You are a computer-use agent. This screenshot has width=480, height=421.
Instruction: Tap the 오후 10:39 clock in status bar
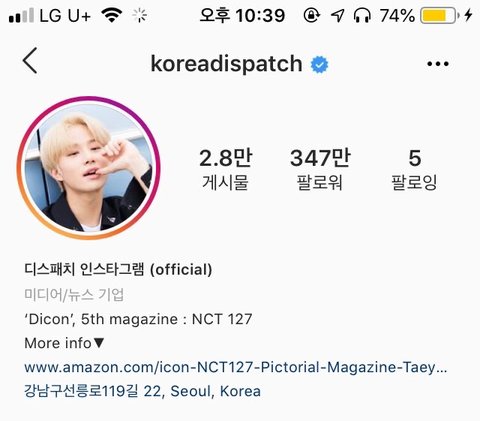(242, 15)
